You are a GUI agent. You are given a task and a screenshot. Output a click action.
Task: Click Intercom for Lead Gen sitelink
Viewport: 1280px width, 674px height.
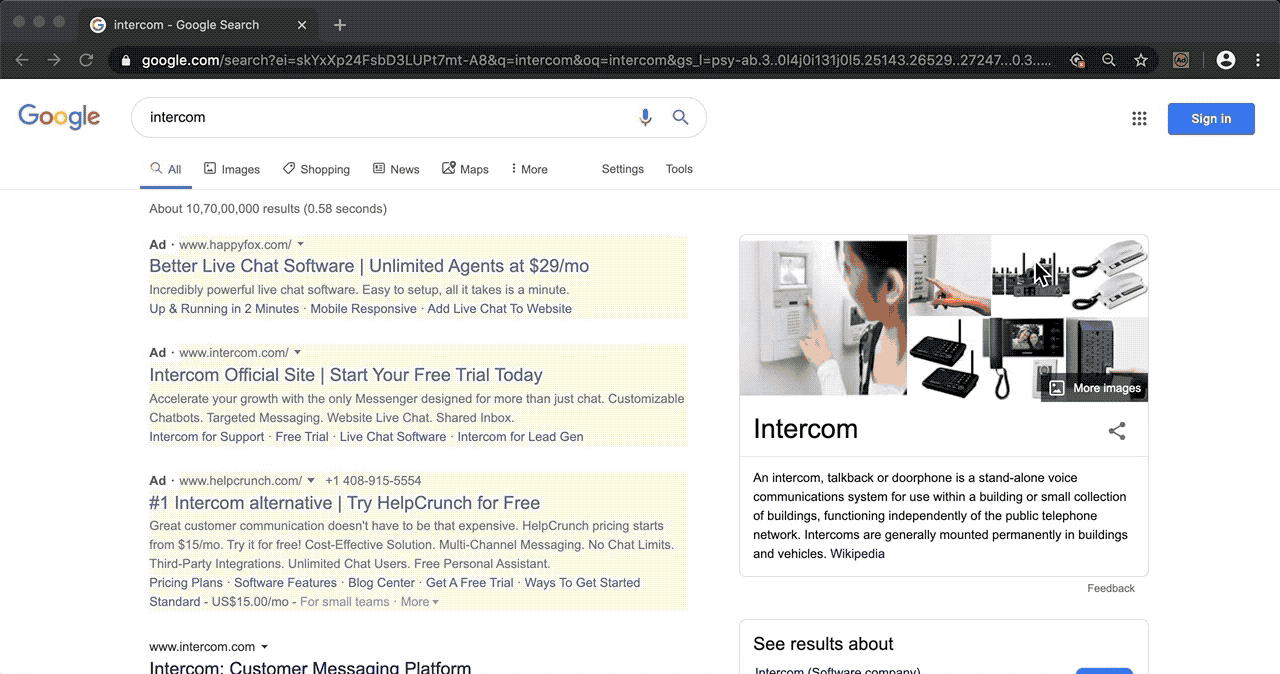pyautogui.click(x=520, y=437)
